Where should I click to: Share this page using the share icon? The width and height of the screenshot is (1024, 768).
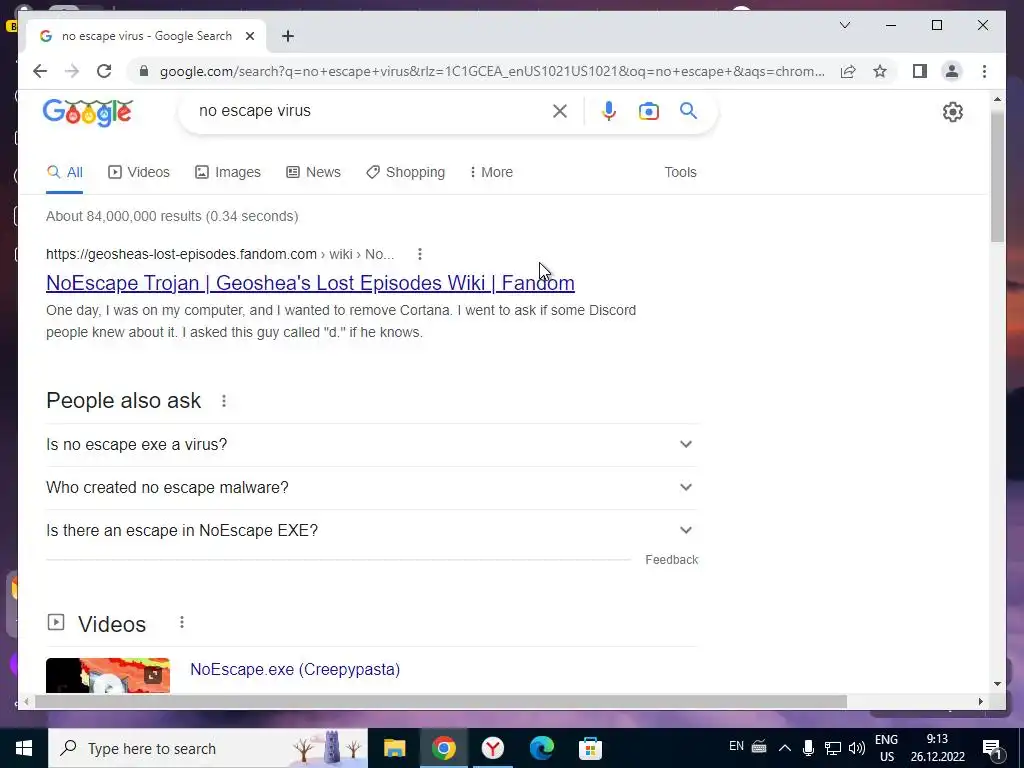848,71
